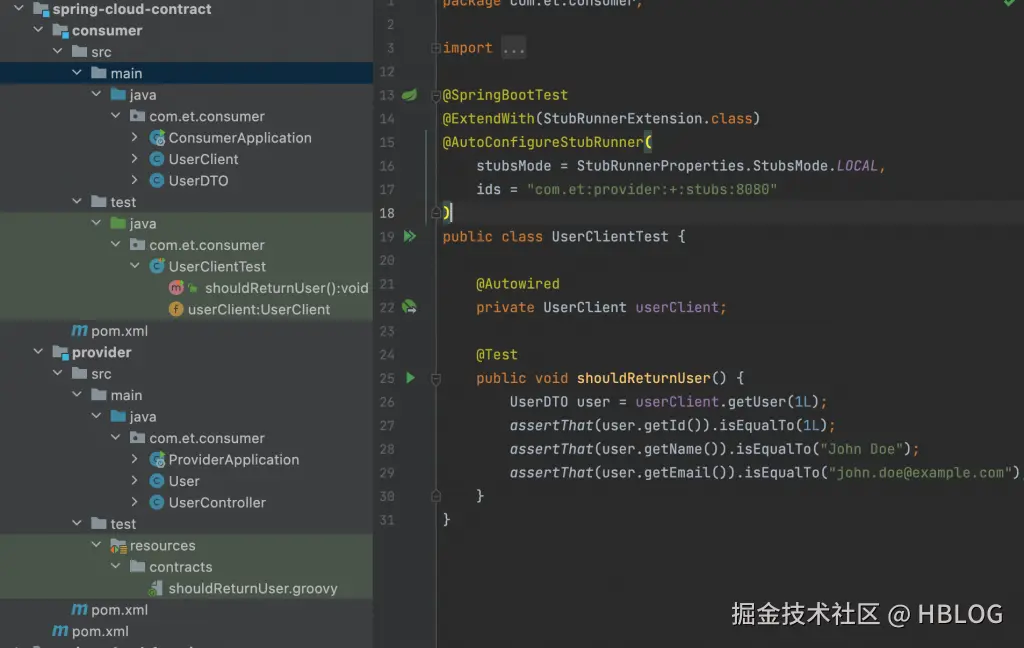The image size is (1024, 648).
Task: Click the @Autowired annotation
Action: pos(518,284)
